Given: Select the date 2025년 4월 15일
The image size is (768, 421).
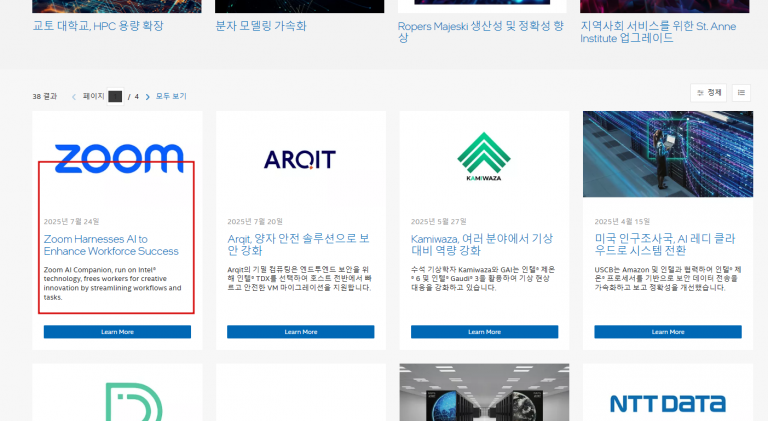Looking at the screenshot, I should pyautogui.click(x=622, y=222).
